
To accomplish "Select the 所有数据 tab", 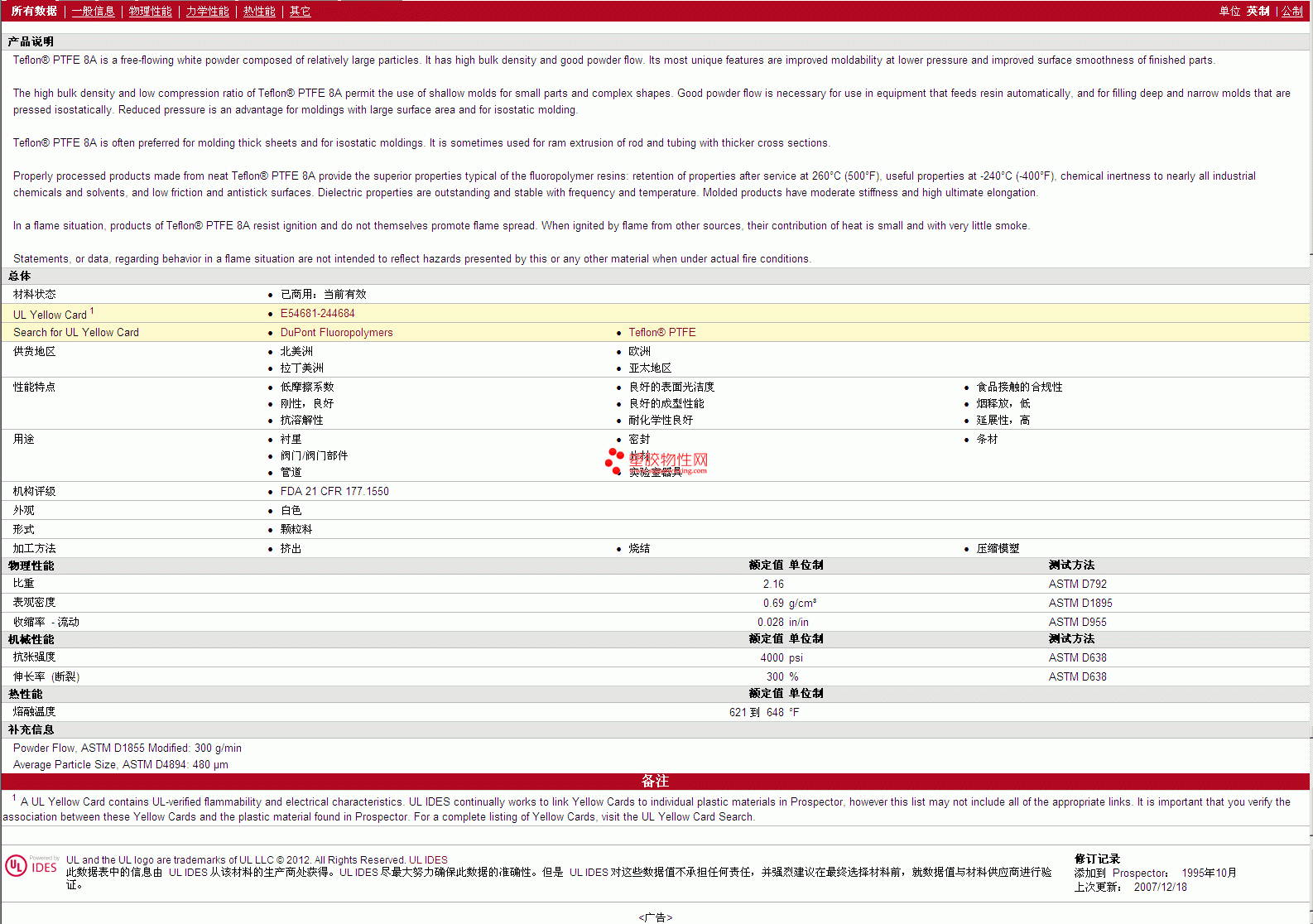I will (x=34, y=12).
